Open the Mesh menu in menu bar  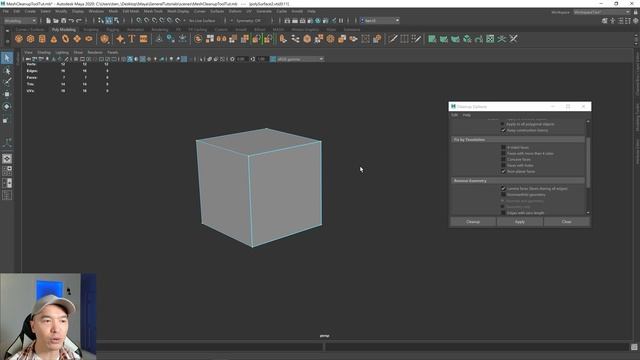point(113,11)
